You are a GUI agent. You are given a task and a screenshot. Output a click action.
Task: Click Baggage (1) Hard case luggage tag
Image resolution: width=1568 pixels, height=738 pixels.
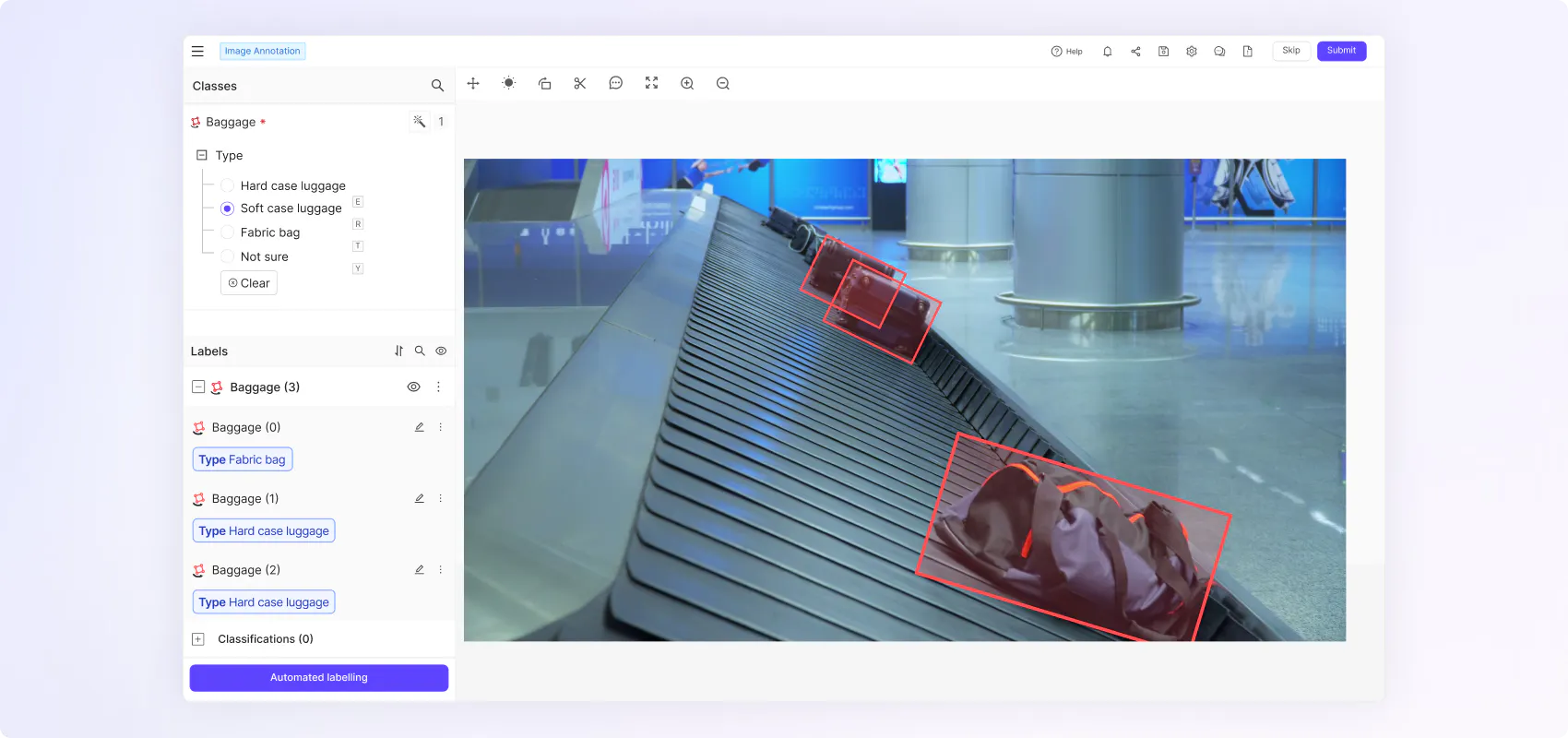pos(264,530)
